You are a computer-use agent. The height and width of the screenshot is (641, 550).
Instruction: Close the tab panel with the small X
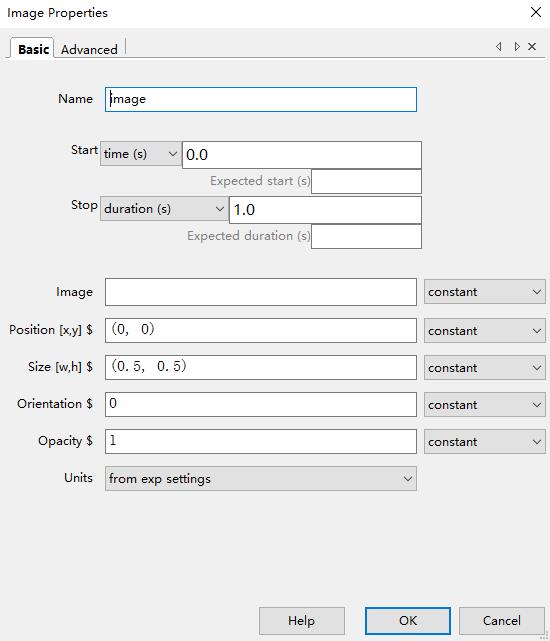pos(532,47)
